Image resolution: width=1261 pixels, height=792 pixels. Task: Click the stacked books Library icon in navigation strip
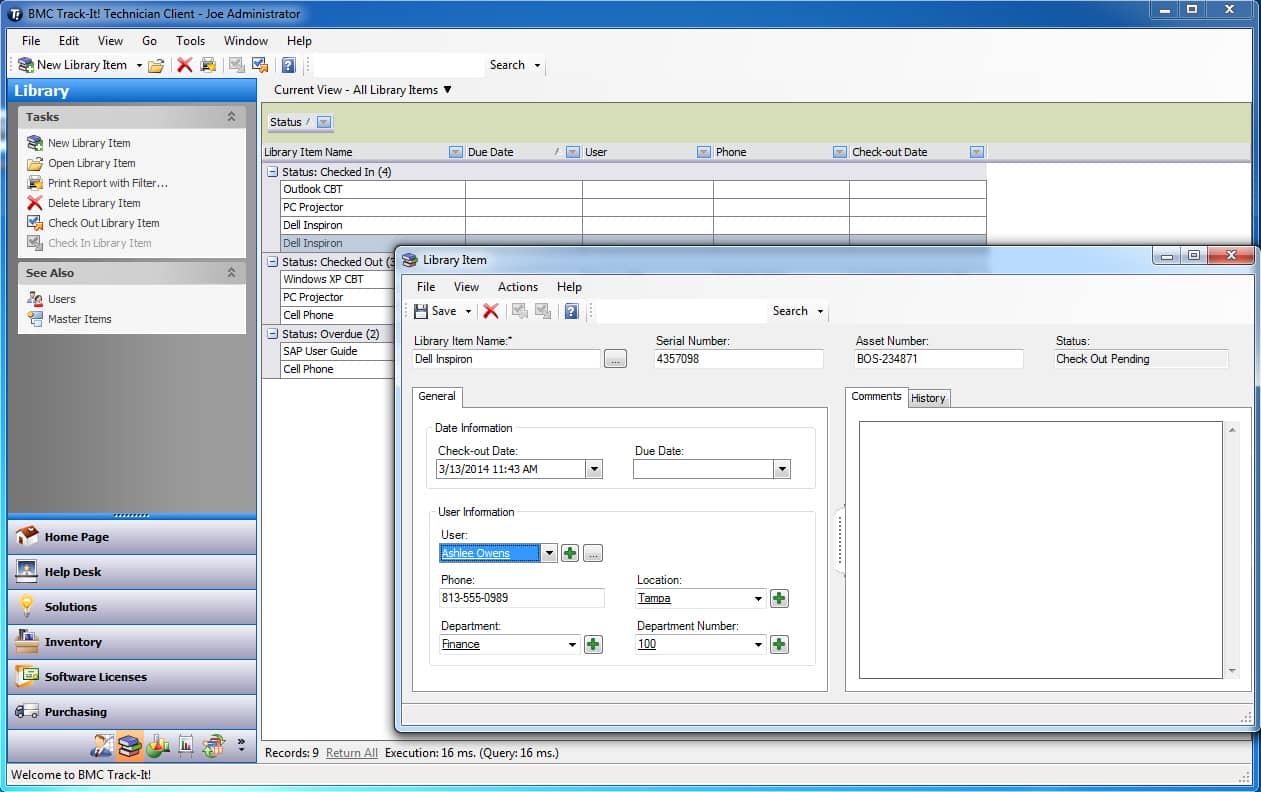pyautogui.click(x=130, y=745)
